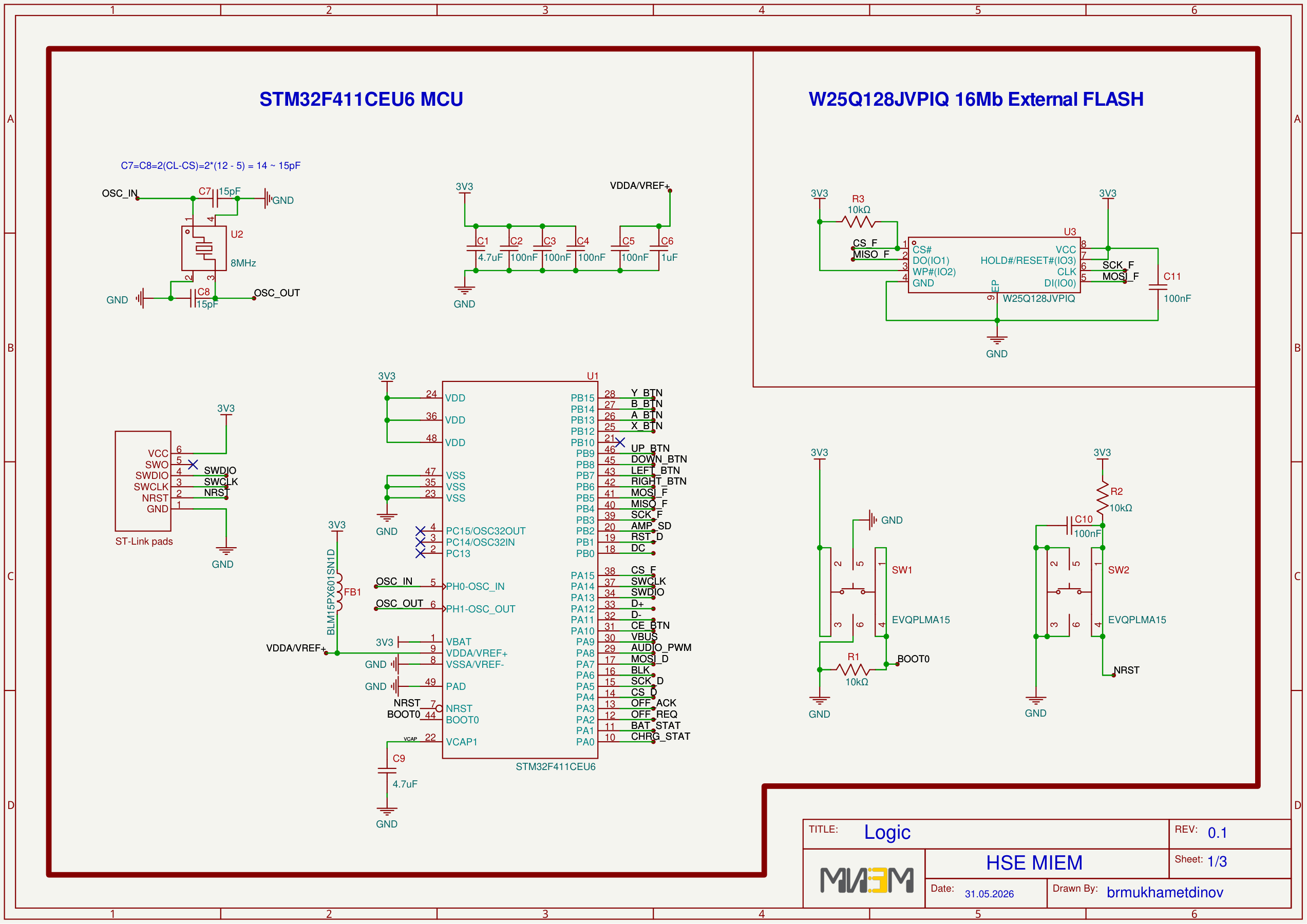
Task: Click the OSC_IN net label near C7
Action: (x=120, y=194)
